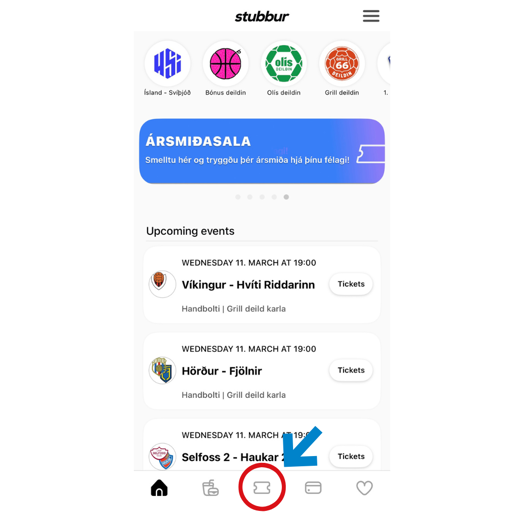
Task: Select the last carousel dot indicator
Action: click(286, 197)
